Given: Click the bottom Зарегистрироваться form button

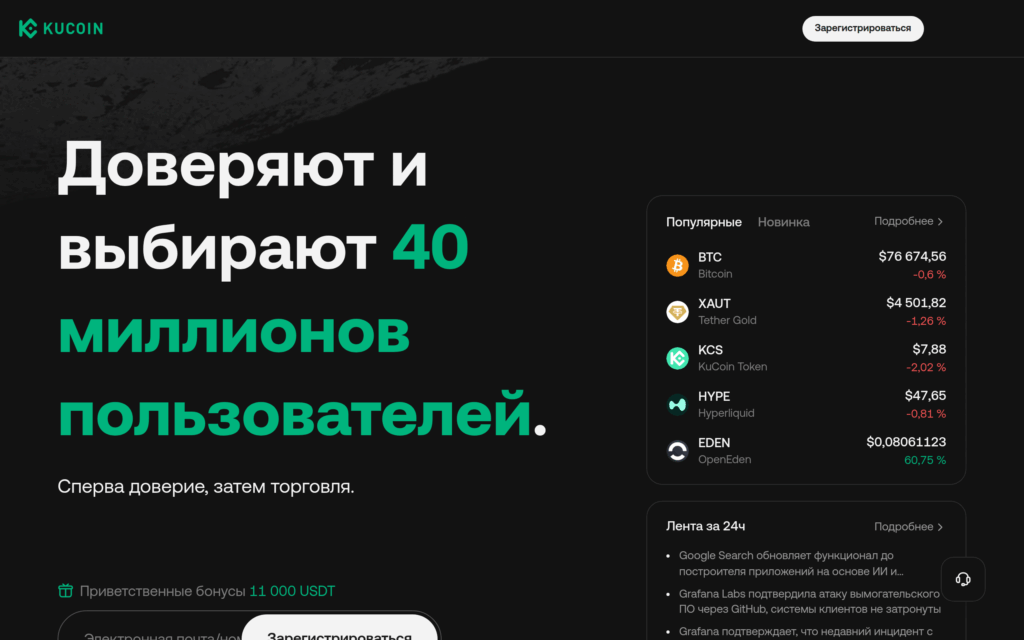Looking at the screenshot, I should tap(340, 629).
